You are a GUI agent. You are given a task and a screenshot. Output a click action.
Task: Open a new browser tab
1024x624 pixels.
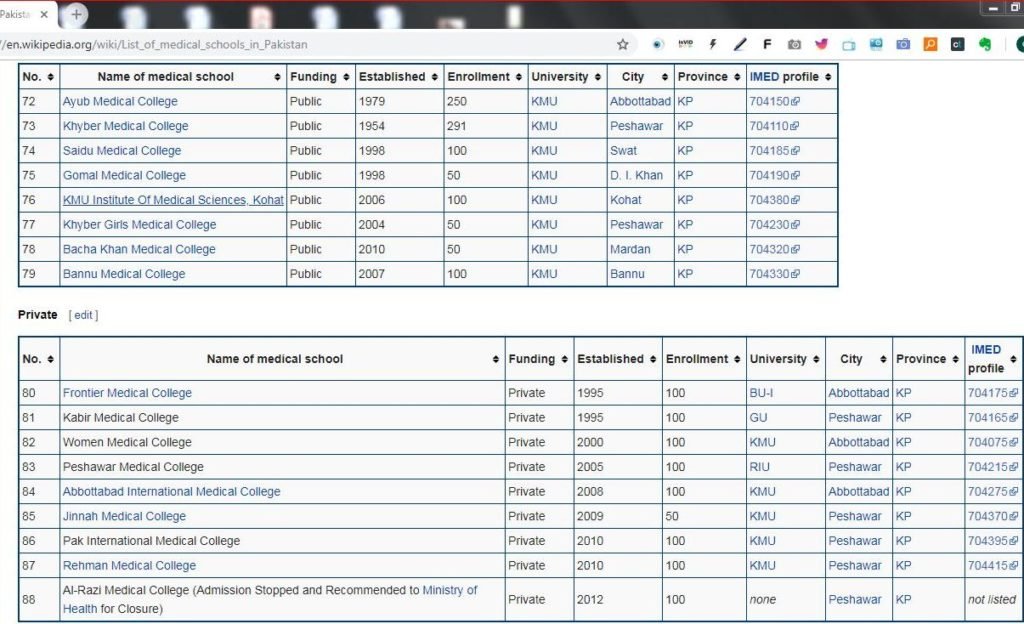pos(76,14)
